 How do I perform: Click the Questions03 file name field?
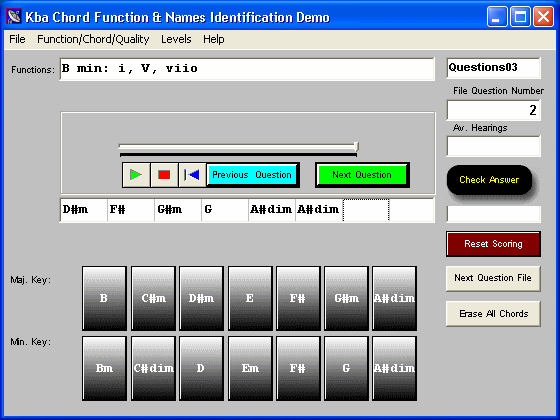[493, 68]
